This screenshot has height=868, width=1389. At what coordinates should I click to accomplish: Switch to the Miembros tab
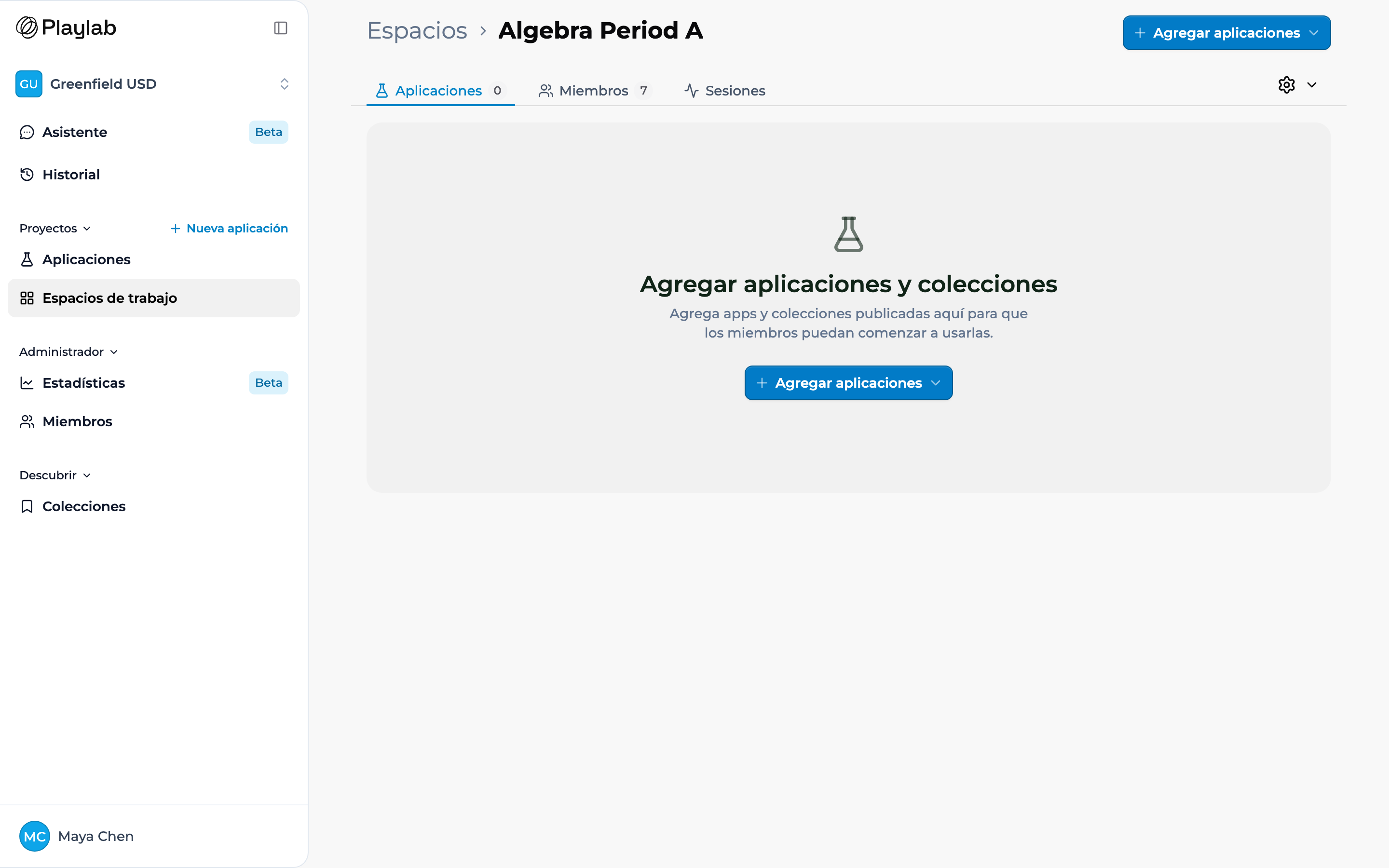595,91
